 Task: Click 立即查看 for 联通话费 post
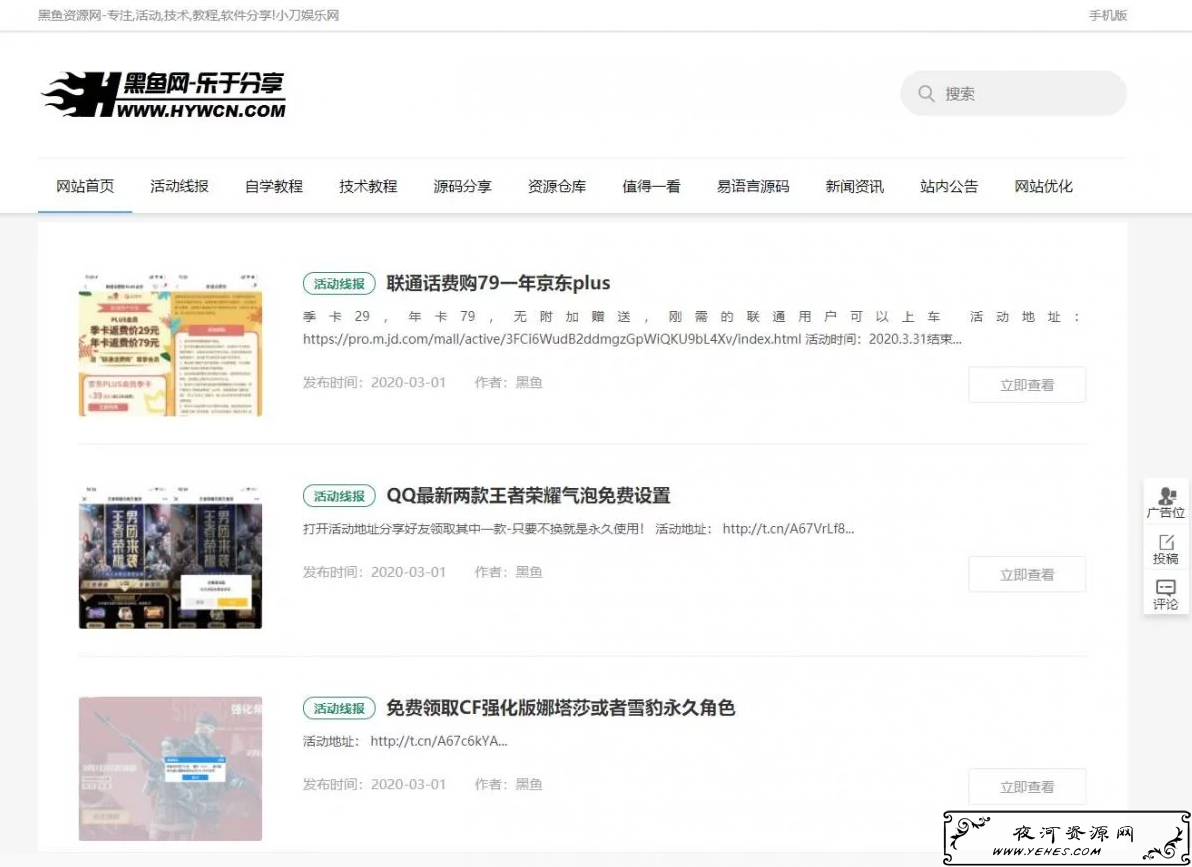(x=1027, y=385)
